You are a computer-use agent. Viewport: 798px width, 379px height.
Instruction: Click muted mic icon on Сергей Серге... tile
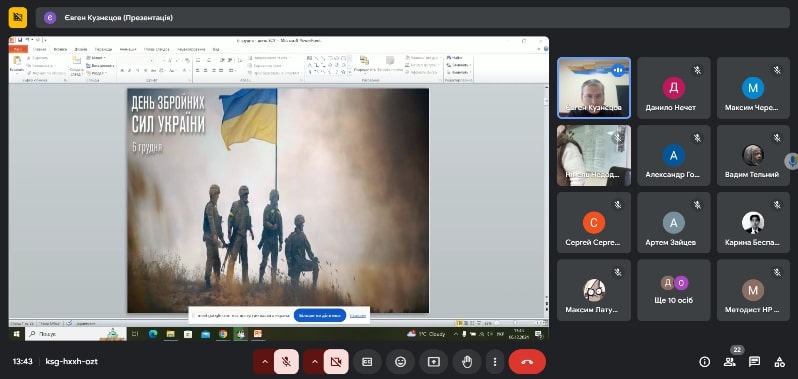coord(618,205)
